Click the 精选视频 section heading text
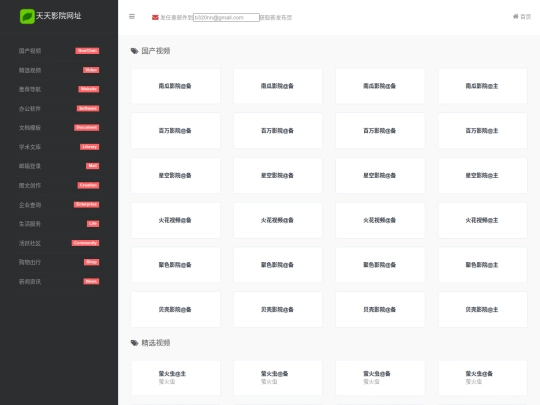 (156, 343)
